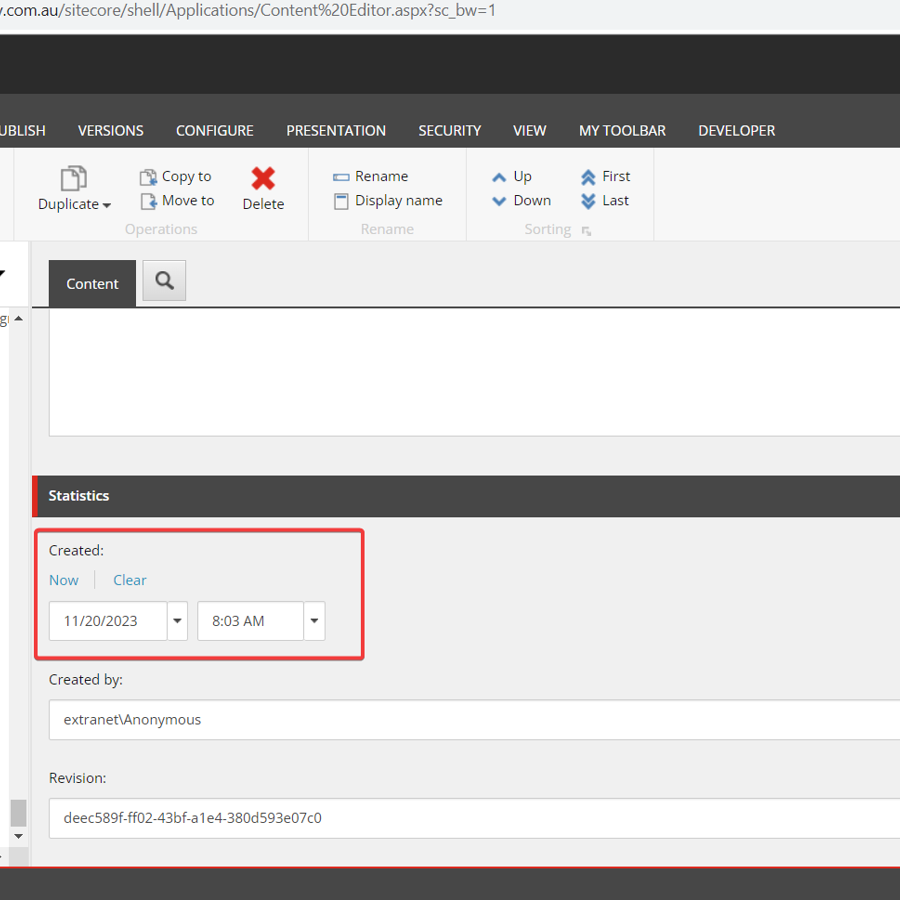Click the search magnifier tab
Image resolution: width=900 pixels, height=900 pixels.
pos(164,281)
